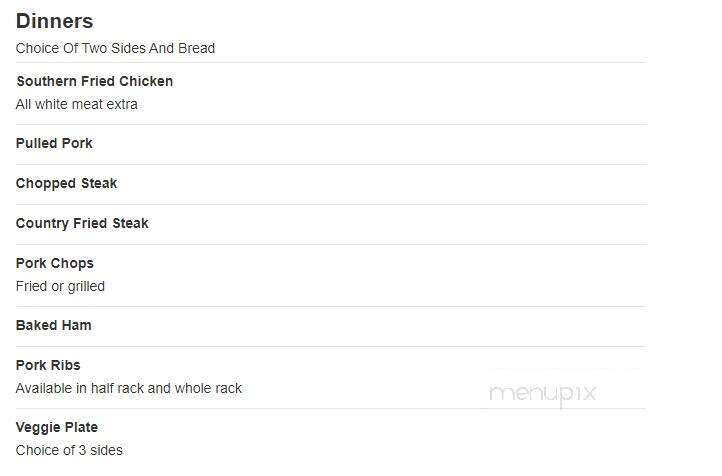
Task: Click the word Steak in Chopped Steak
Action: click(99, 184)
